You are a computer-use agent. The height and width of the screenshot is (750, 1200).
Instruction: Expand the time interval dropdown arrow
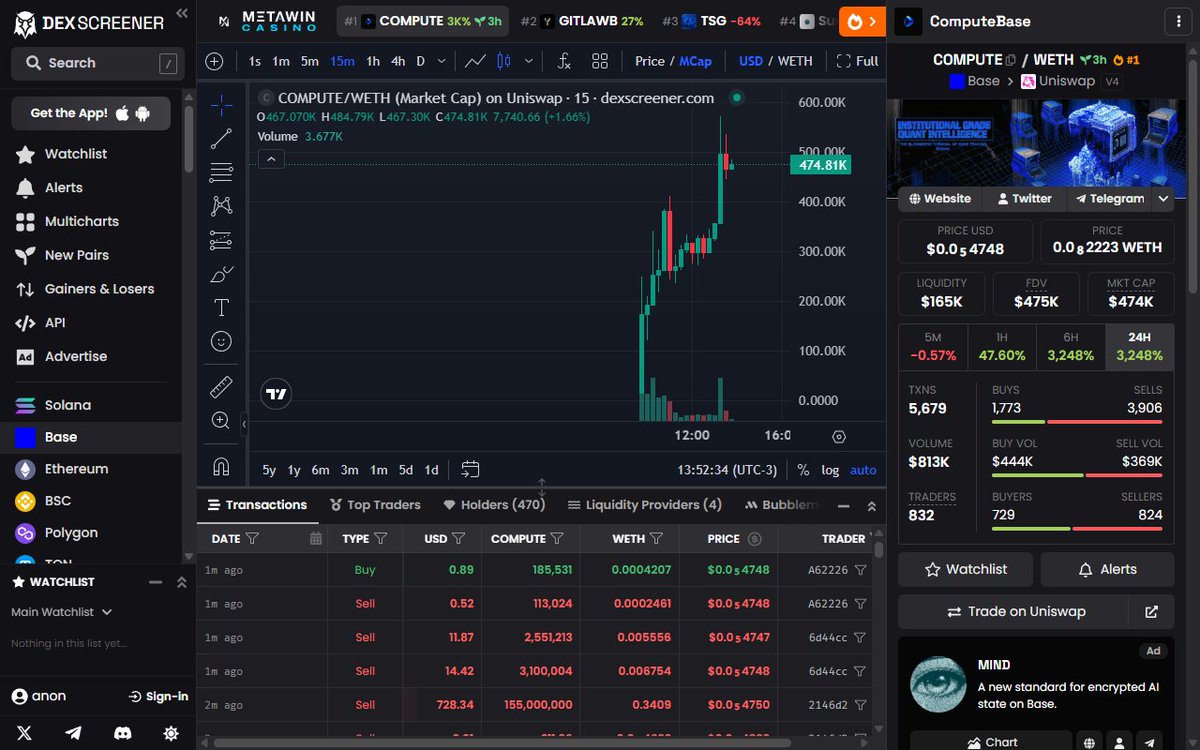[440, 61]
